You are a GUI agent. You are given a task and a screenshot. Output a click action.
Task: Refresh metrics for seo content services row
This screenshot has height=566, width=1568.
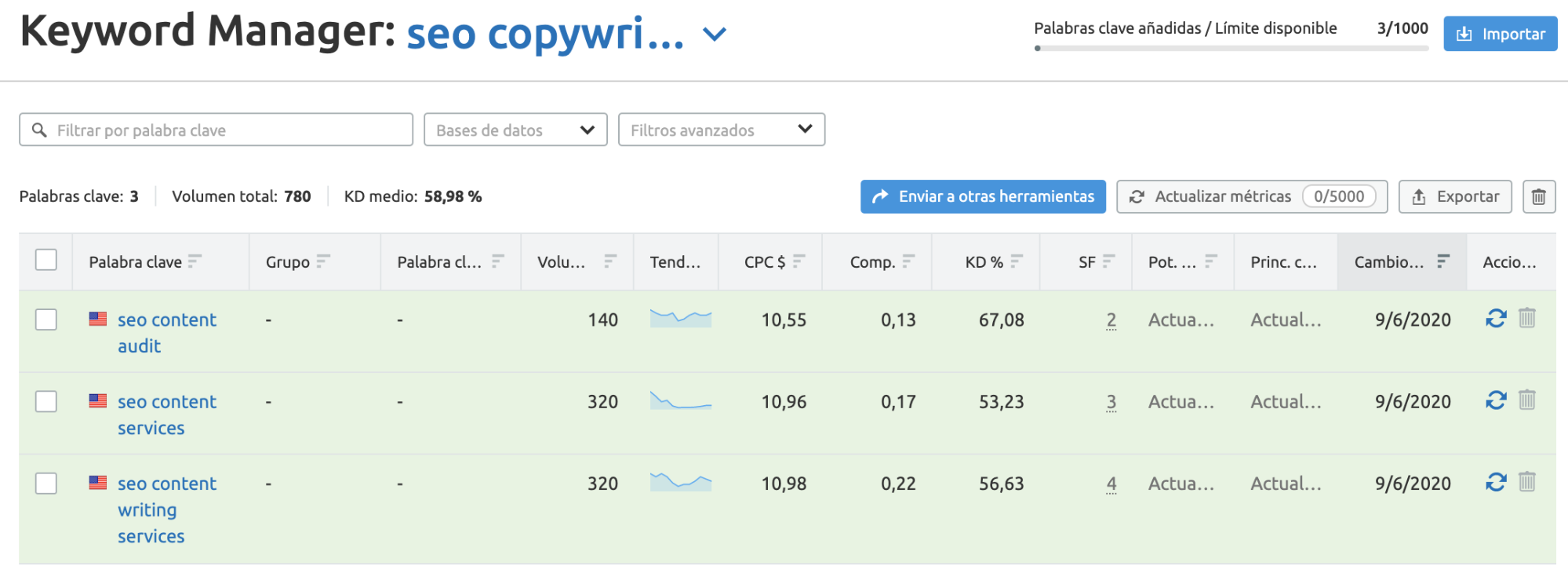(x=1496, y=400)
